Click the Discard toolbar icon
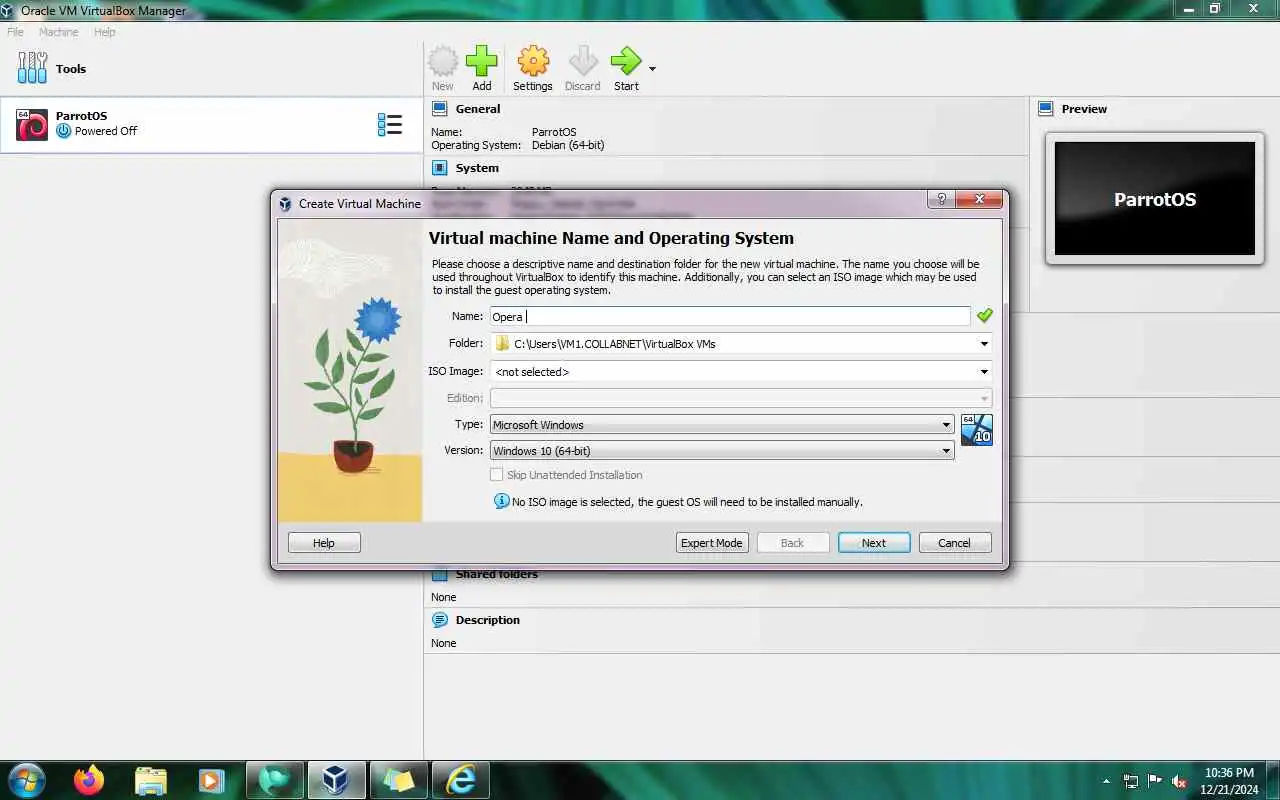The width and height of the screenshot is (1280, 800). [x=583, y=62]
